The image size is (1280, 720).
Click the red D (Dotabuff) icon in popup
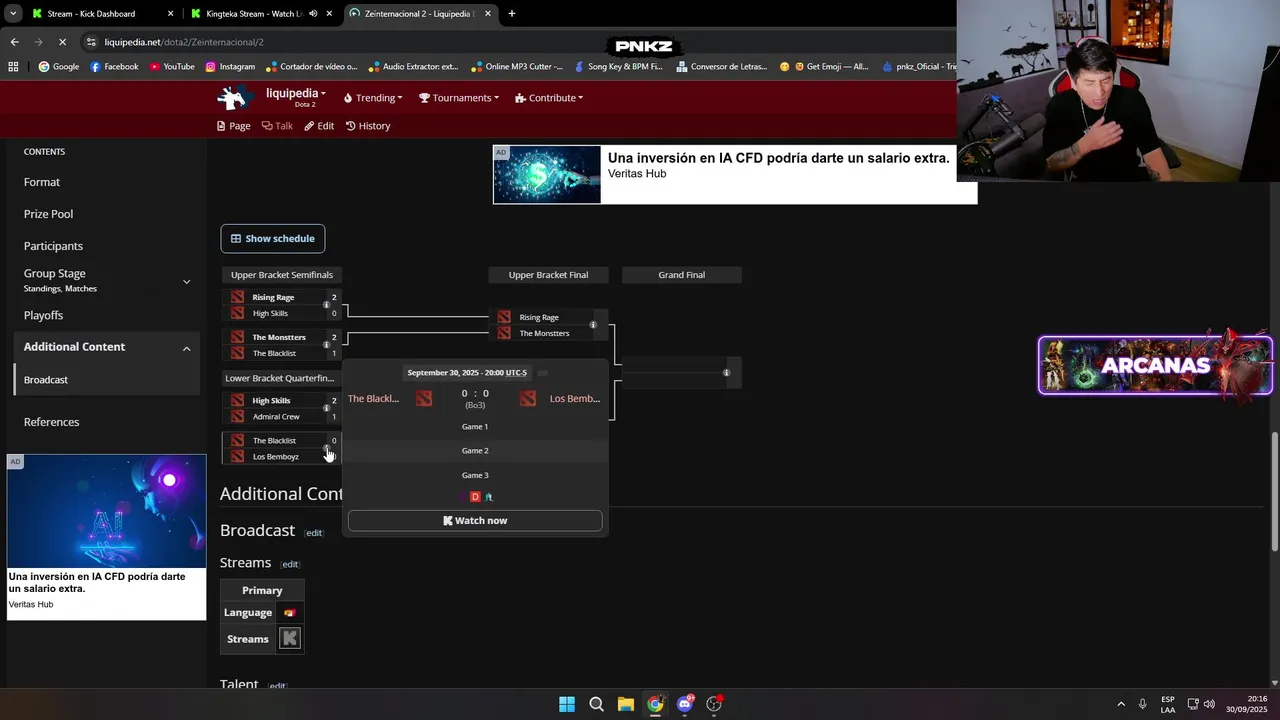pyautogui.click(x=475, y=497)
